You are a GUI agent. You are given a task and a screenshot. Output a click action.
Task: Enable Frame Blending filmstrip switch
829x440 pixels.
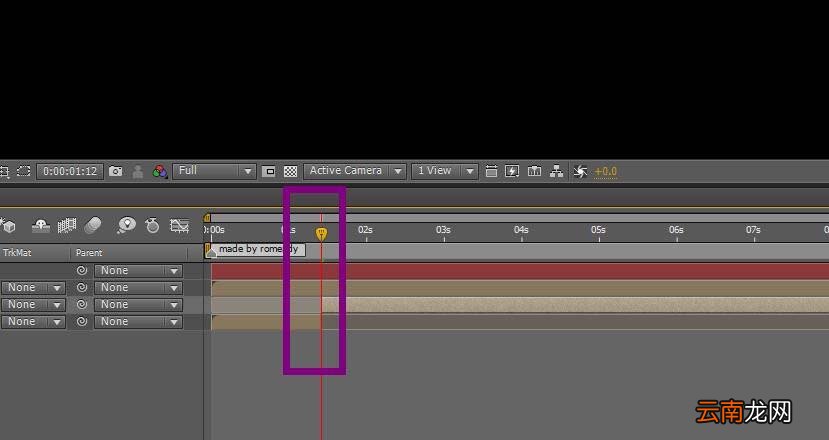coord(67,226)
